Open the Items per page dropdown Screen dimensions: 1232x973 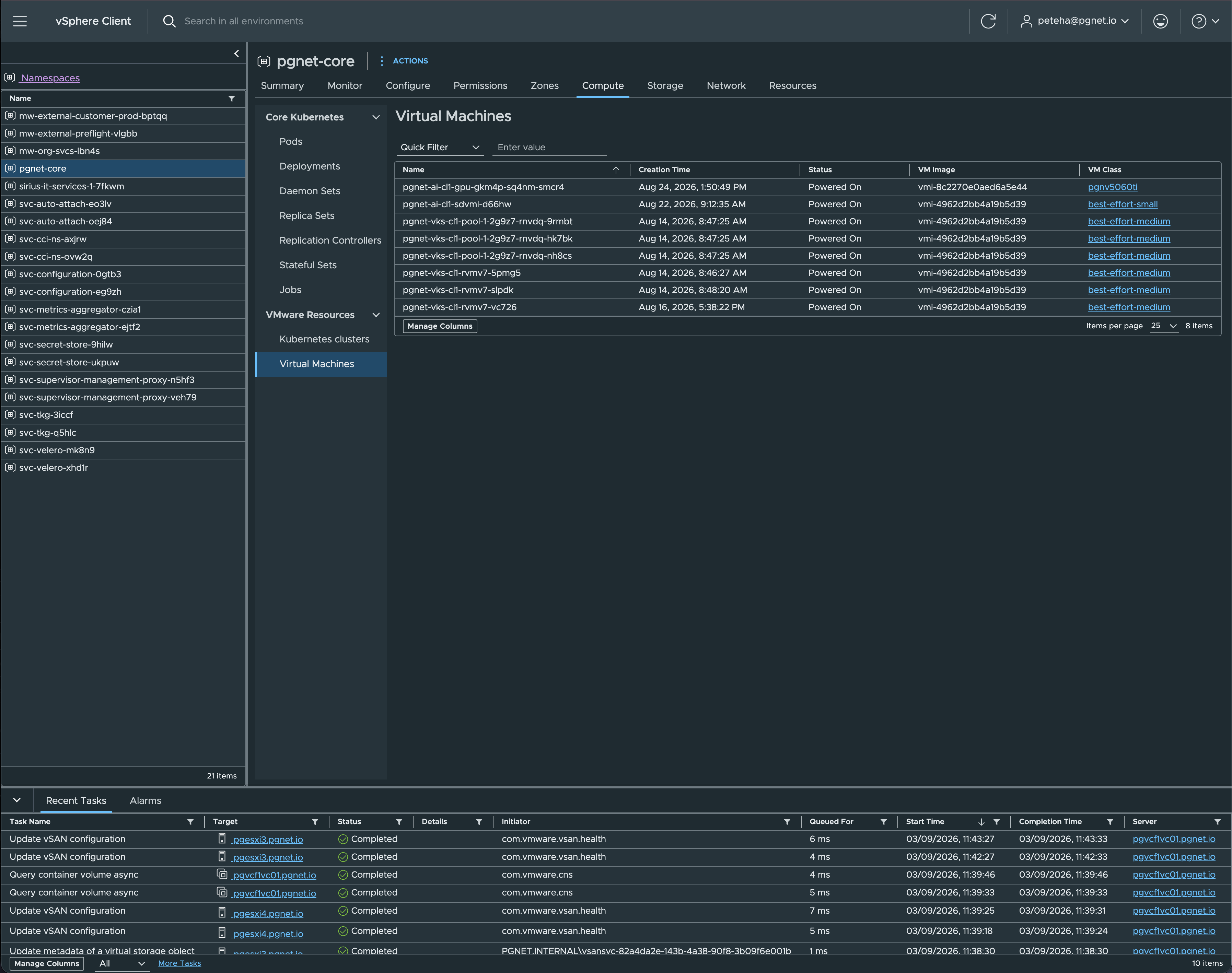pos(1164,326)
